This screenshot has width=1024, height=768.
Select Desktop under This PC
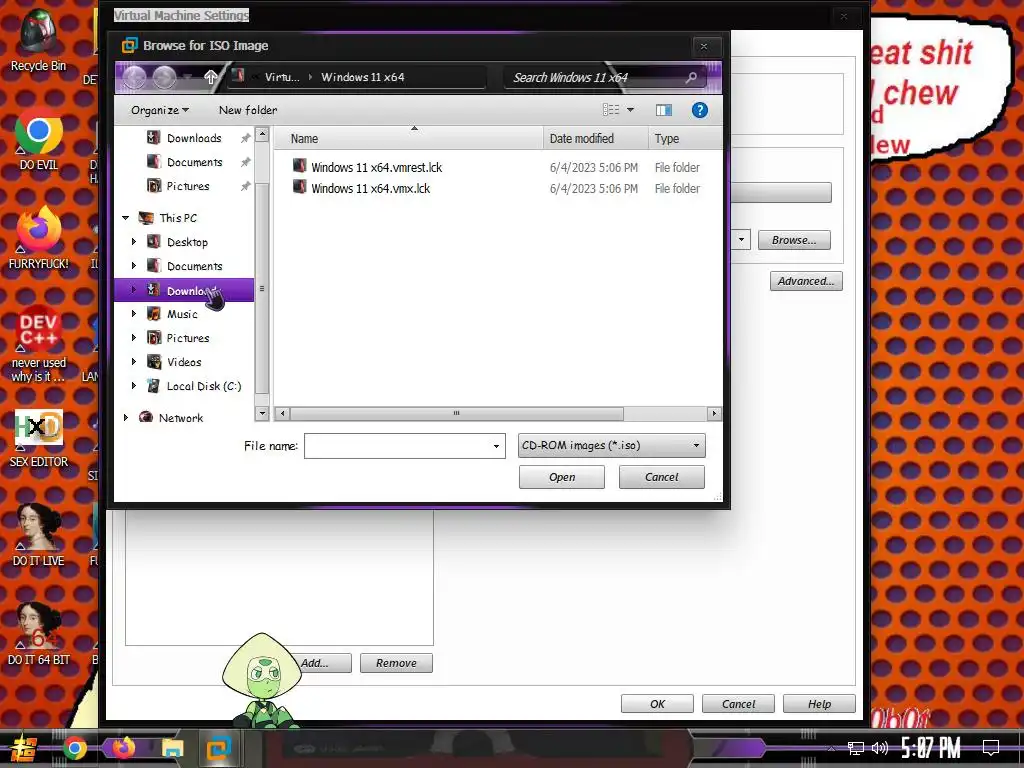pyautogui.click(x=187, y=242)
